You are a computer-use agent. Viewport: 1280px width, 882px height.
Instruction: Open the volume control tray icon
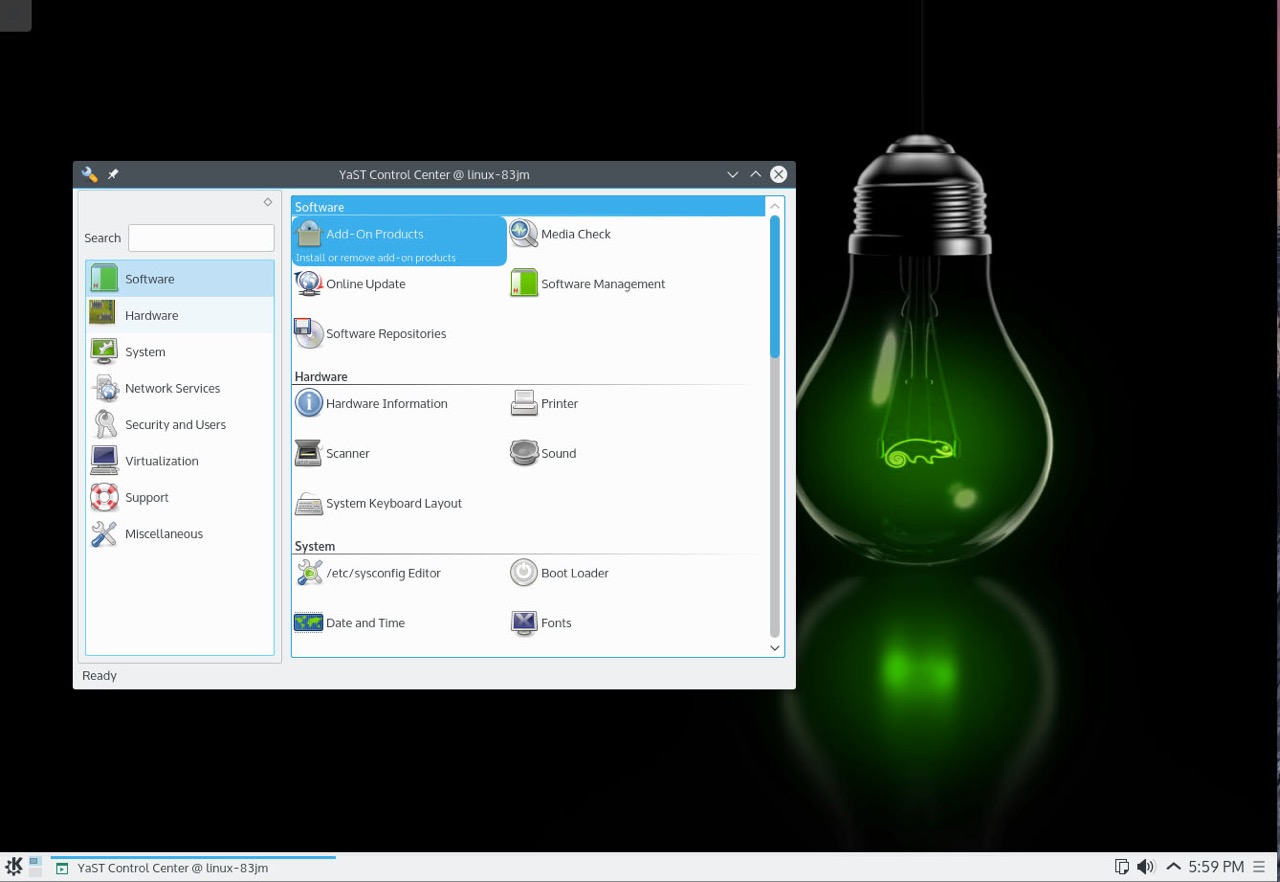[x=1146, y=867]
